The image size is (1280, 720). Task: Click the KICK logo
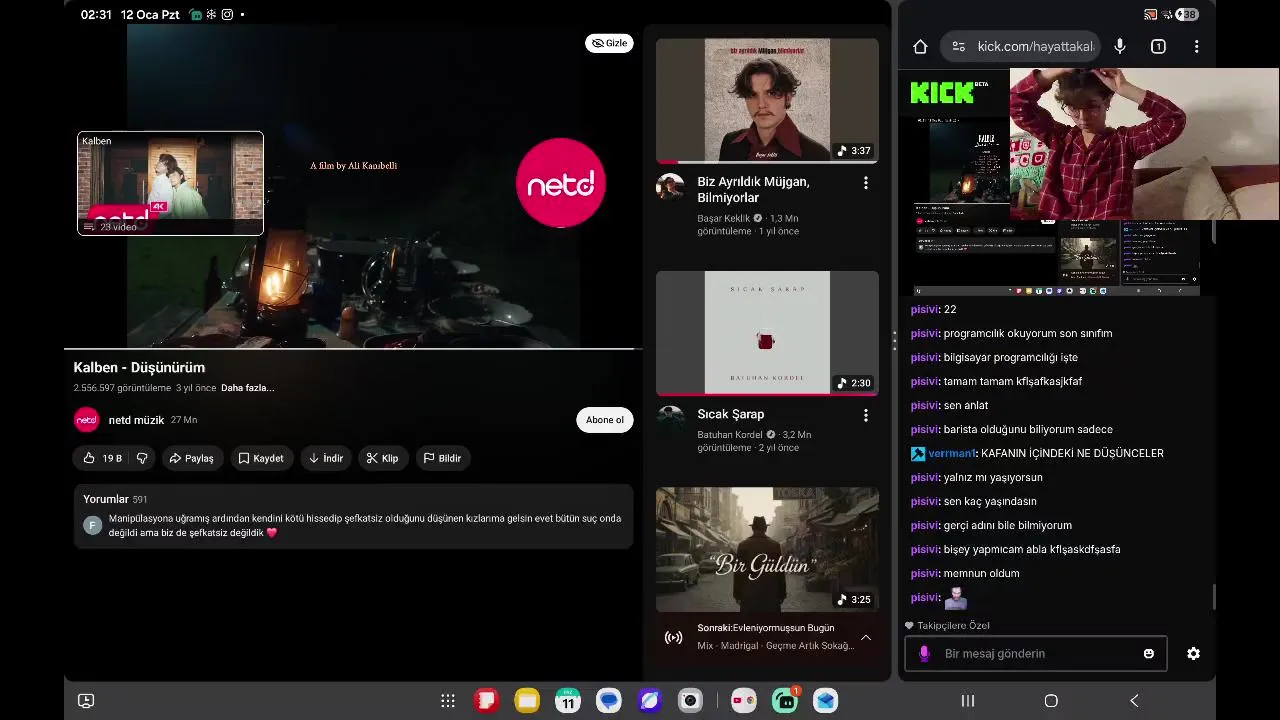[942, 93]
